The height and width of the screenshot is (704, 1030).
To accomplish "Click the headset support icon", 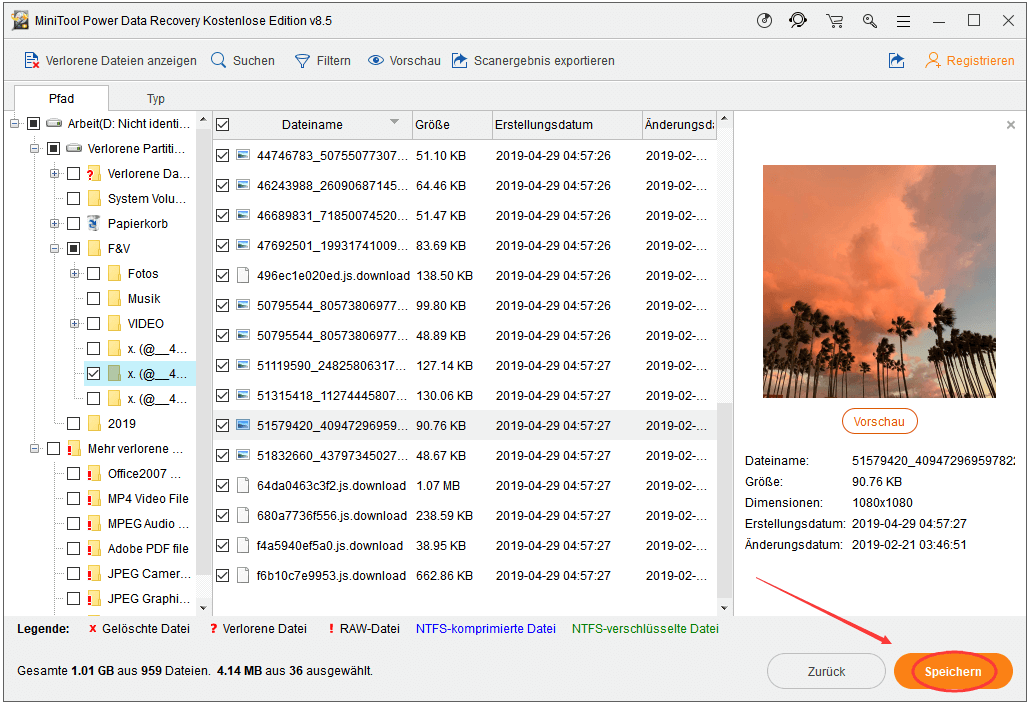I will point(799,20).
